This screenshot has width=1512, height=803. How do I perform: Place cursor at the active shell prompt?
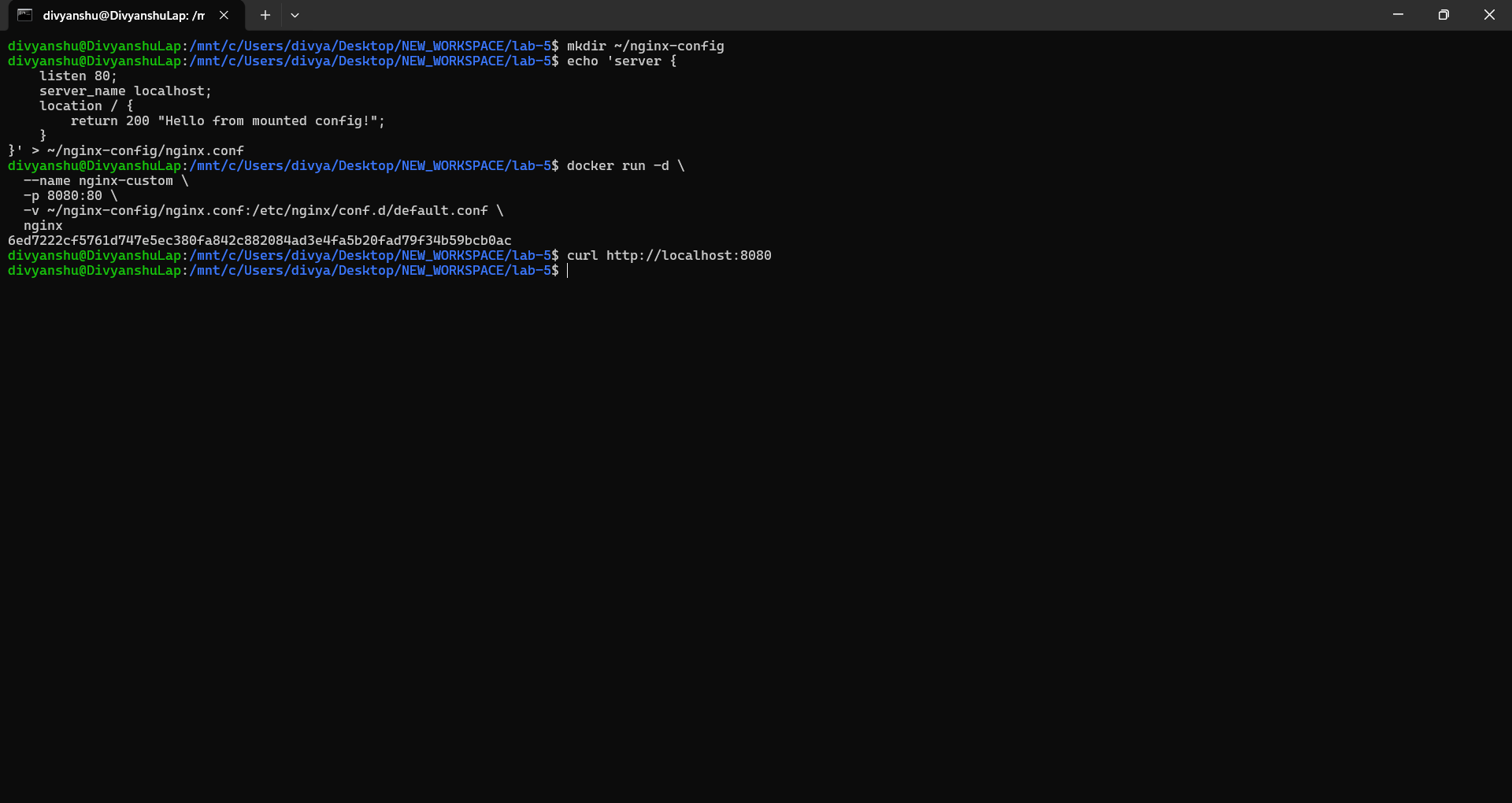[569, 271]
